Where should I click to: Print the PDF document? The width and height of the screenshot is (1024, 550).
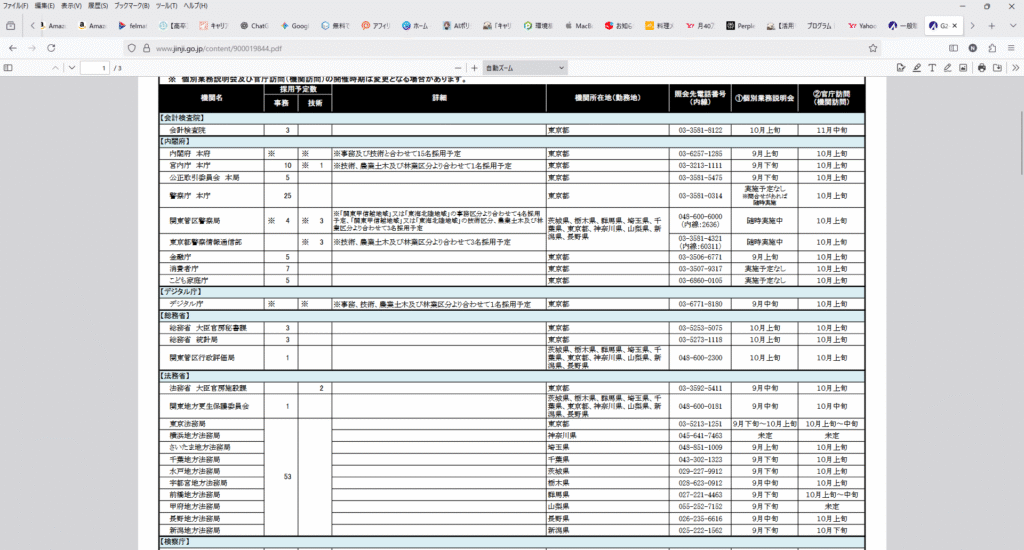pos(982,68)
